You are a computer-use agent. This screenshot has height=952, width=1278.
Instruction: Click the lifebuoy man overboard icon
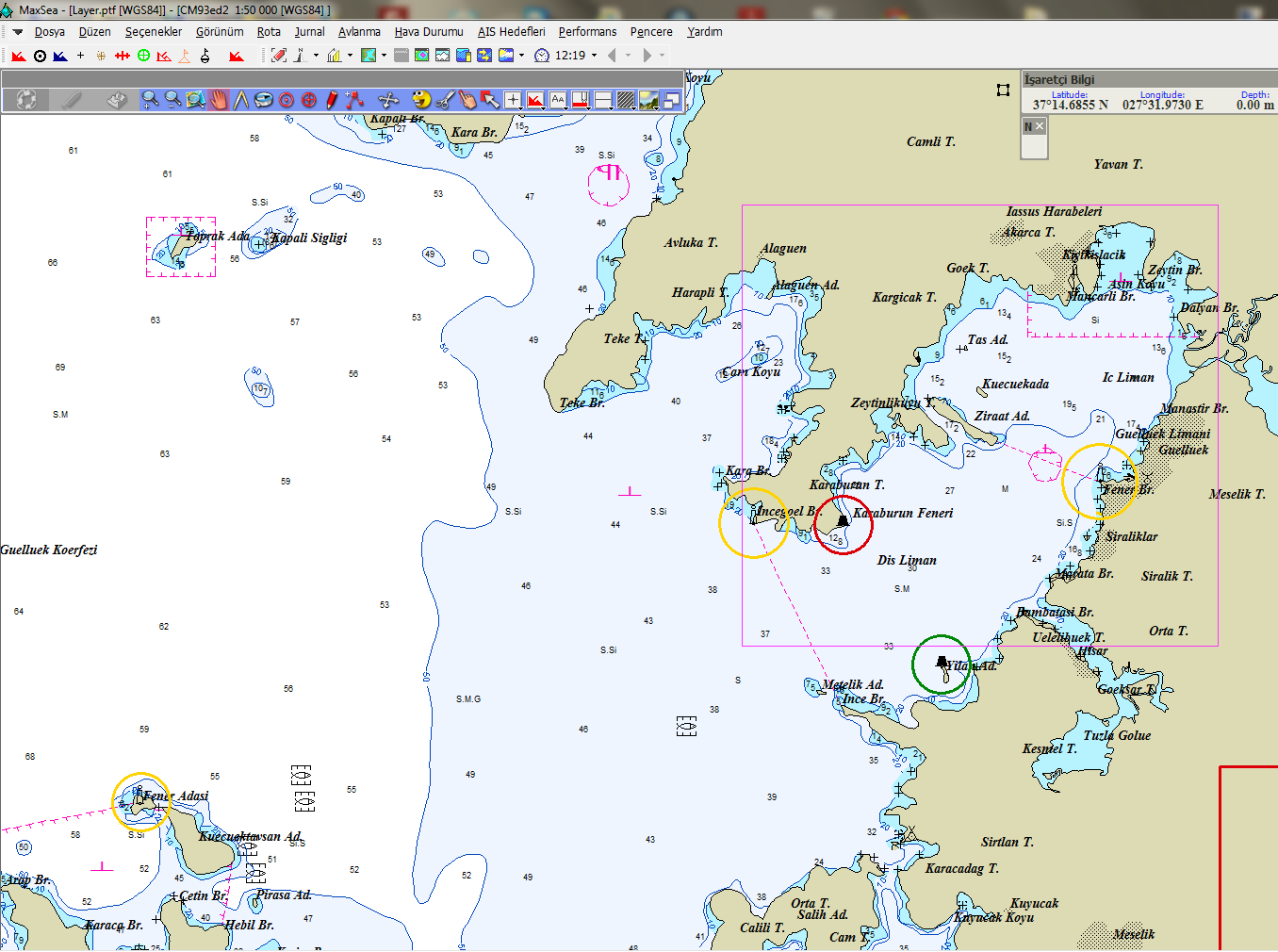point(26,99)
